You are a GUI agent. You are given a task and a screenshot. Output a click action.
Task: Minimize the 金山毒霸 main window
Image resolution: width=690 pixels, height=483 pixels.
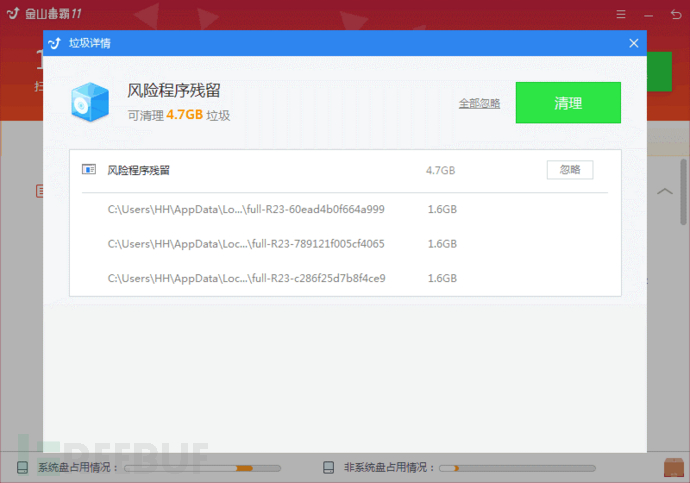coord(648,15)
